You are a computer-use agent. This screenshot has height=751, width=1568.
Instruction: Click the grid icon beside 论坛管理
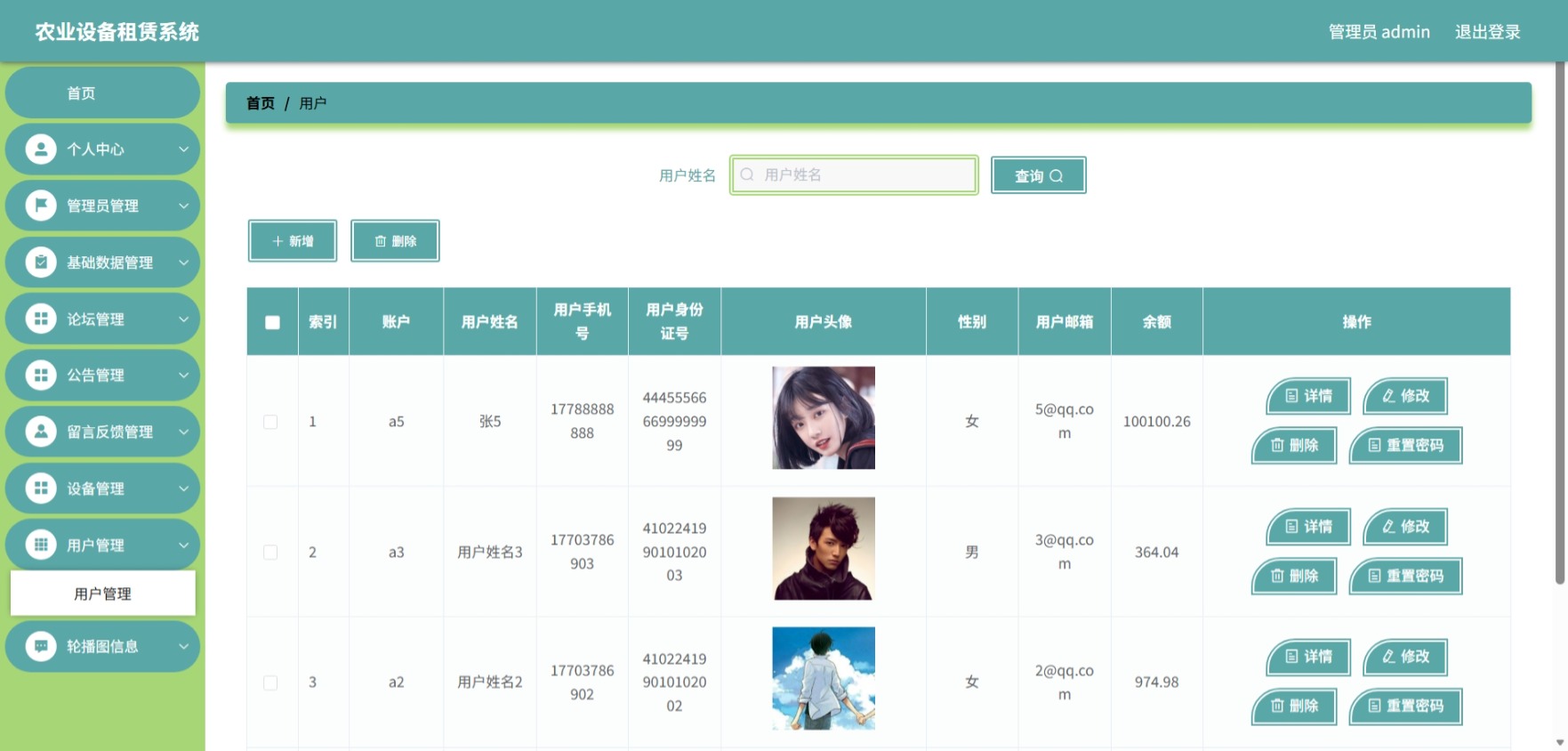[x=40, y=319]
